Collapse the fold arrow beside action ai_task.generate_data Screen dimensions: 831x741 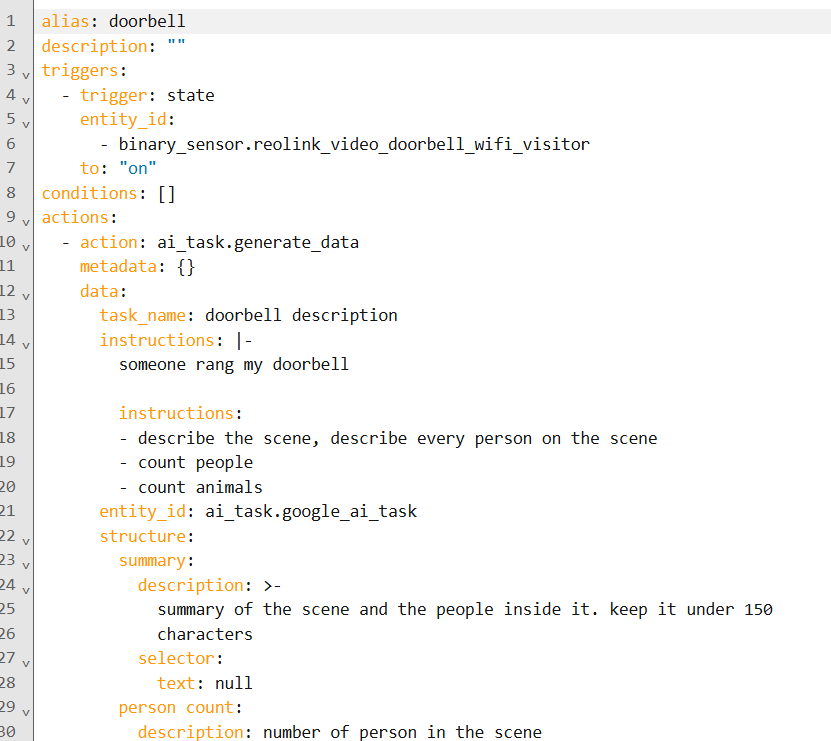click(25, 248)
